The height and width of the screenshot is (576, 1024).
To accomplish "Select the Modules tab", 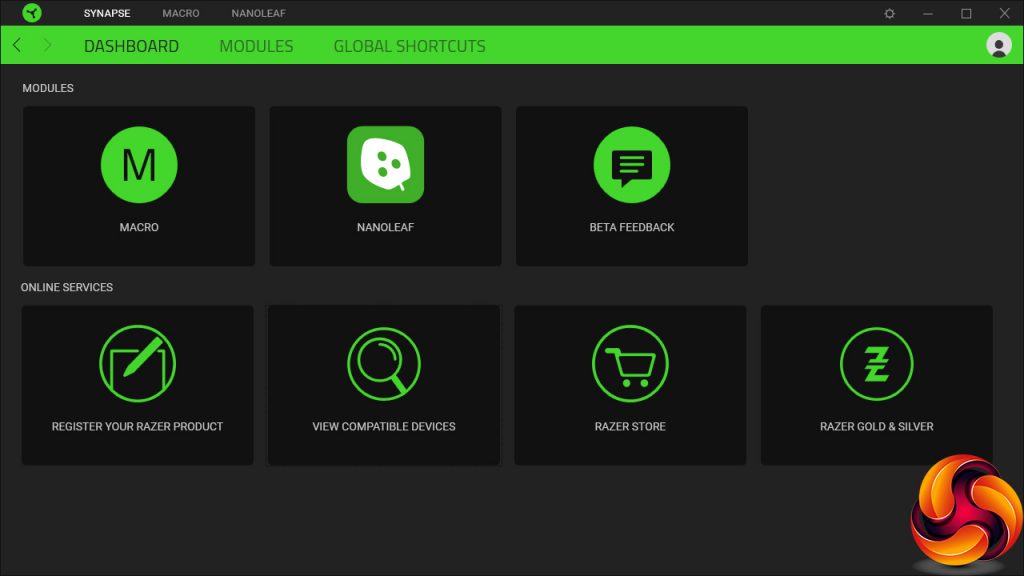I will (256, 46).
